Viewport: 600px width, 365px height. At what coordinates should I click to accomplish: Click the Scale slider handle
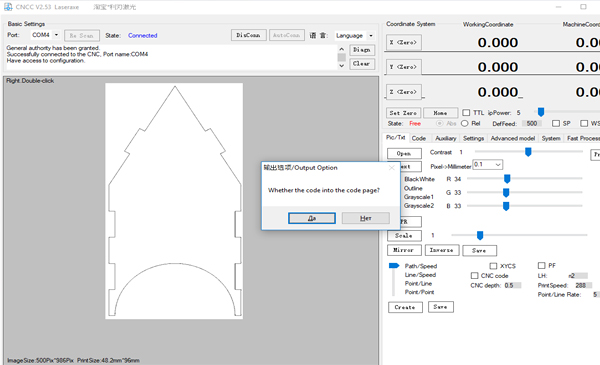coord(480,235)
